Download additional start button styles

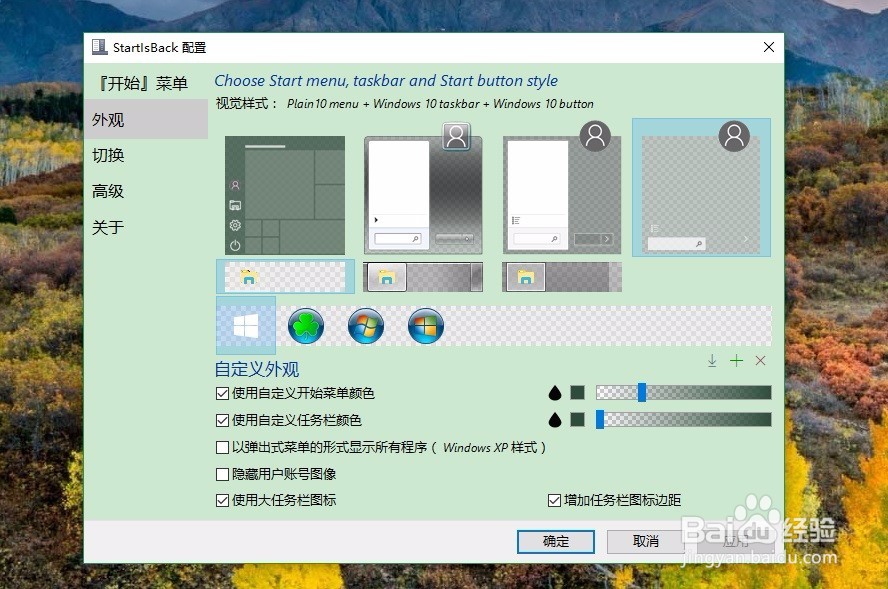click(712, 361)
